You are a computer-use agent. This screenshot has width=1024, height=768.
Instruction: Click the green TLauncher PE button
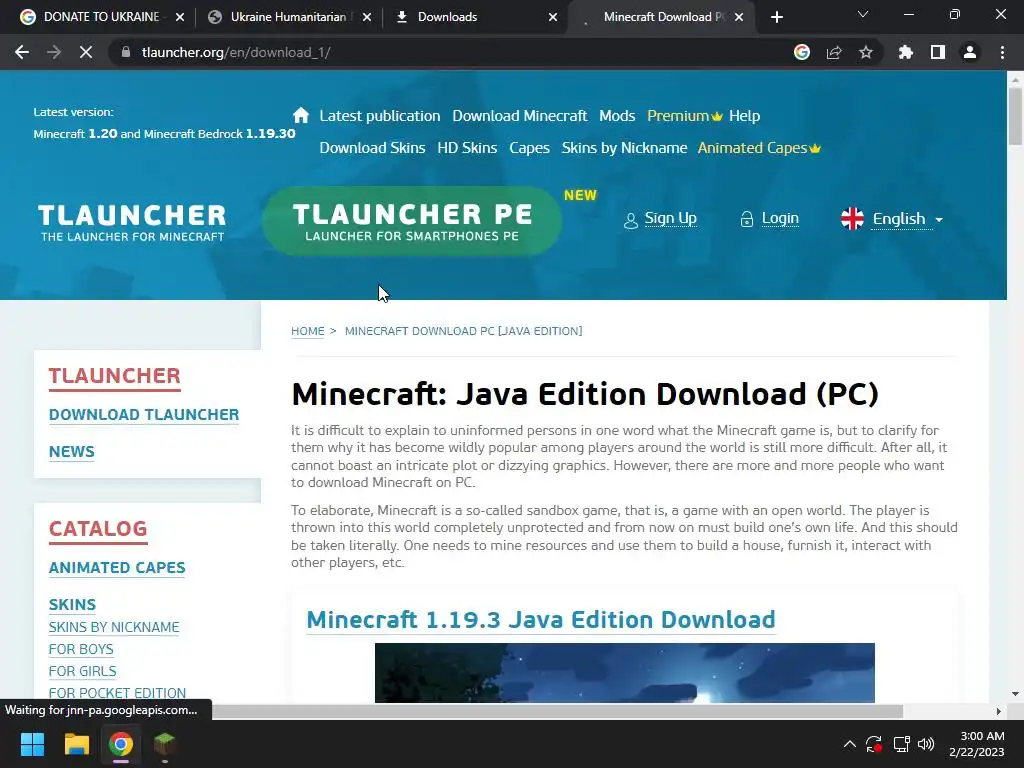(411, 221)
